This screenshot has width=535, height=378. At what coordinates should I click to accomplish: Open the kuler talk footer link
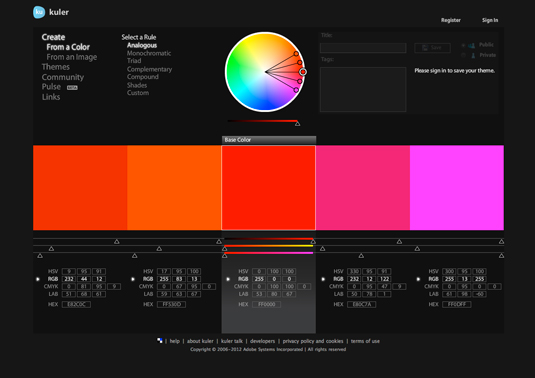pos(232,341)
